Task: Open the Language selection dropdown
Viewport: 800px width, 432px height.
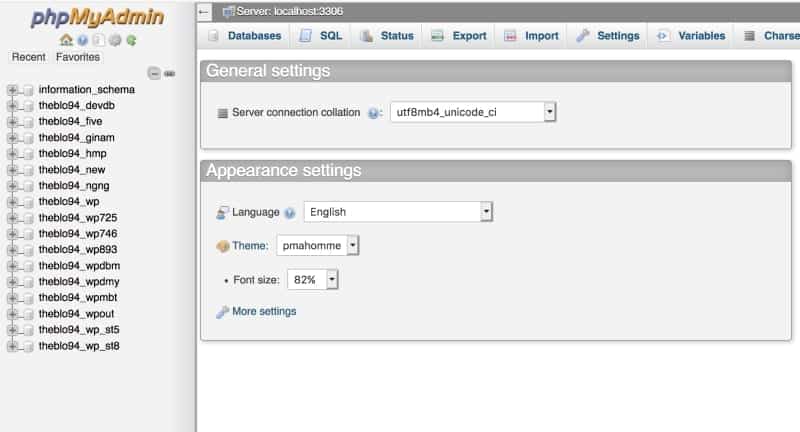Action: (x=486, y=212)
